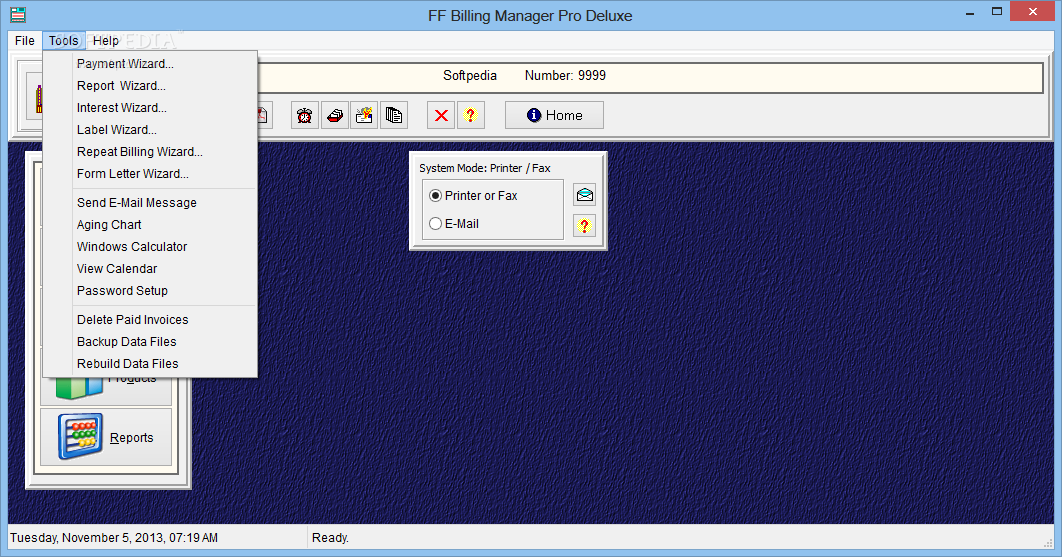Click the mail envelope toolbar icon
The width and height of the screenshot is (1062, 557).
(x=364, y=115)
